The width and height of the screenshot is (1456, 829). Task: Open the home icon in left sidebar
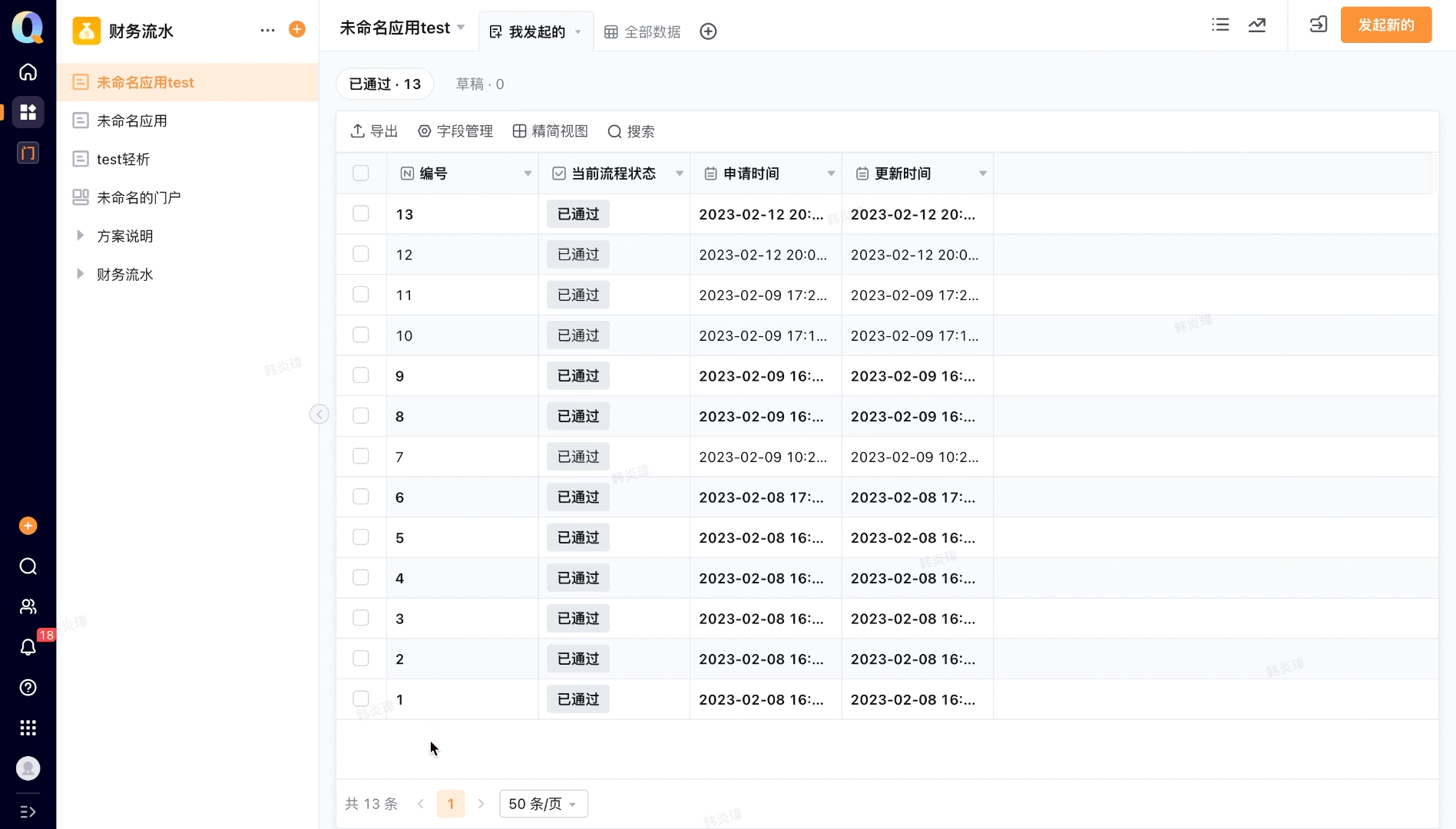(28, 72)
